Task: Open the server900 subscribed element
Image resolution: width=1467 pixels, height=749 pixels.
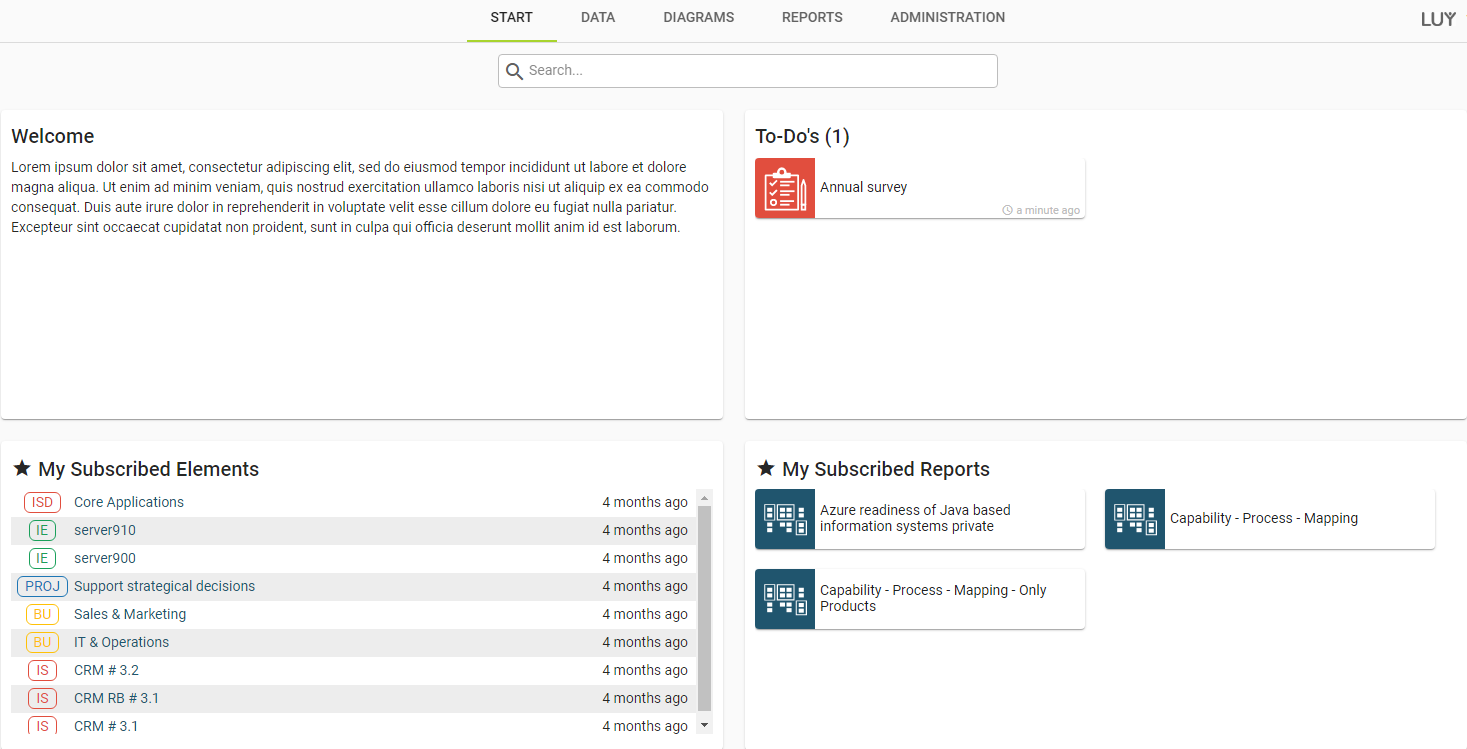Action: pyautogui.click(x=105, y=558)
